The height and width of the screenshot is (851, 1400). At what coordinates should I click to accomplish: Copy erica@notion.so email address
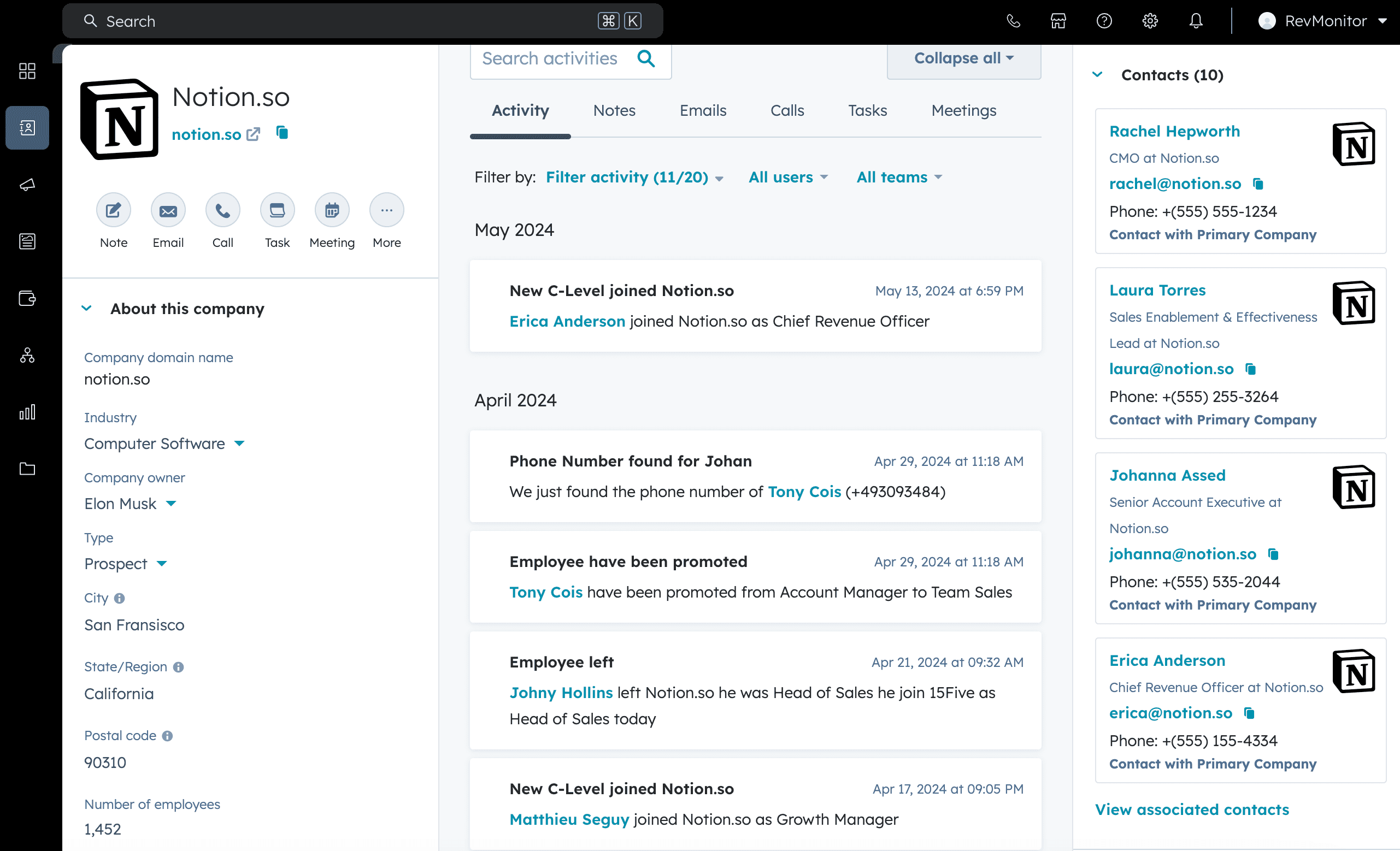click(x=1249, y=713)
